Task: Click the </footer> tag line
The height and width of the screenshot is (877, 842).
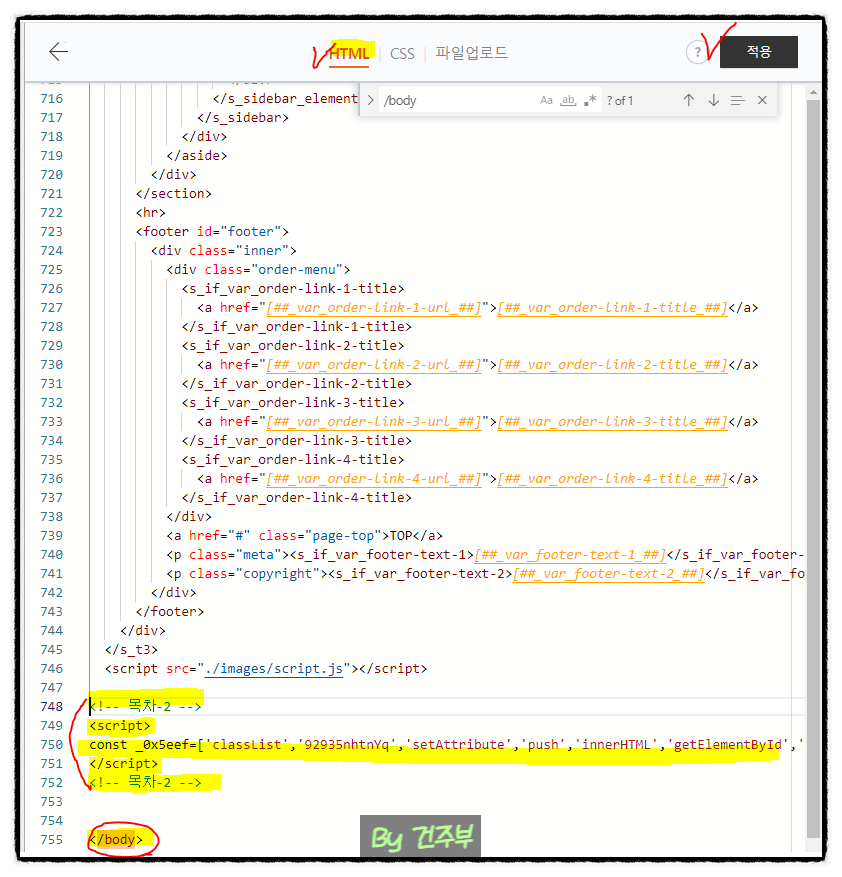Action: point(170,611)
